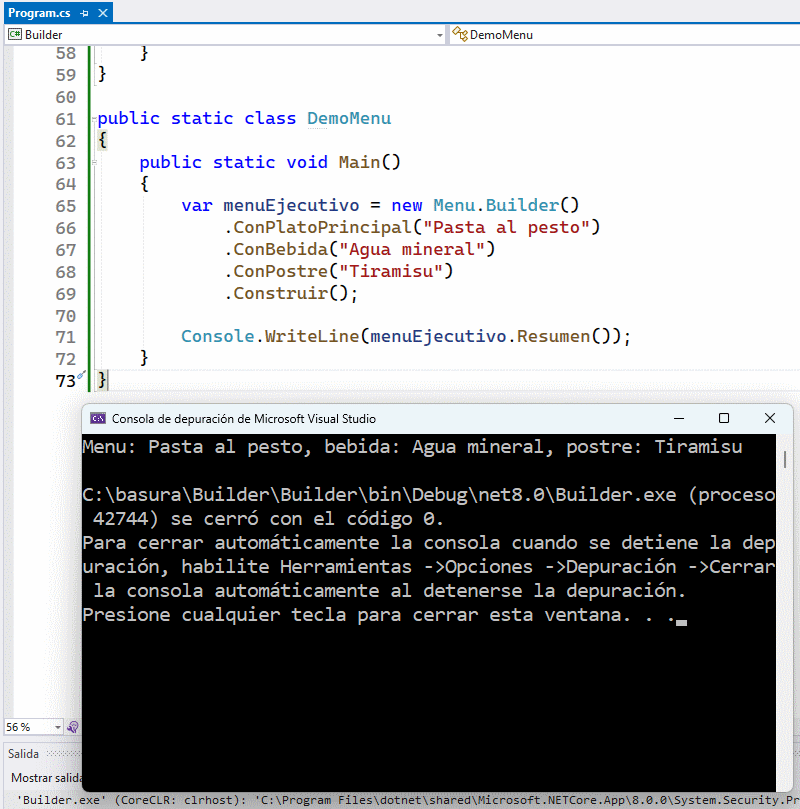Expand the 56 % zoom level dropdown
800x809 pixels.
point(58,727)
